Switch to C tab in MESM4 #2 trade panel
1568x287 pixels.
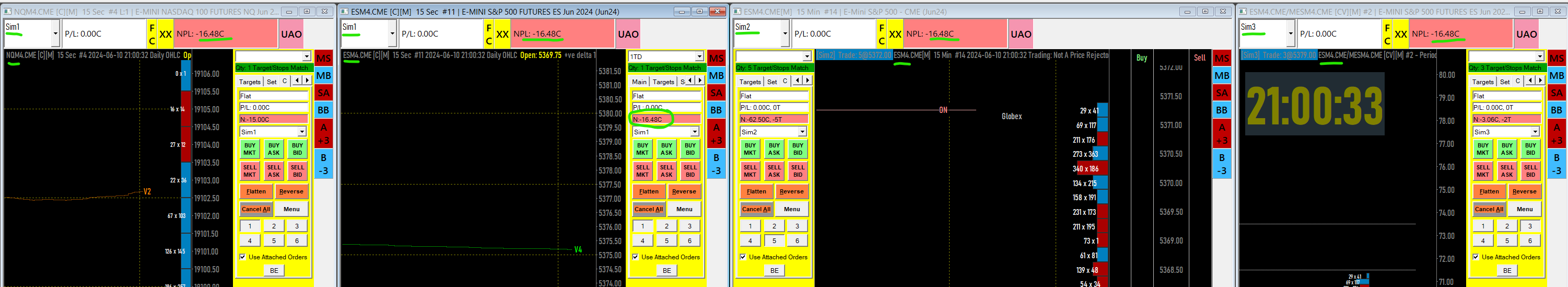tap(1518, 82)
